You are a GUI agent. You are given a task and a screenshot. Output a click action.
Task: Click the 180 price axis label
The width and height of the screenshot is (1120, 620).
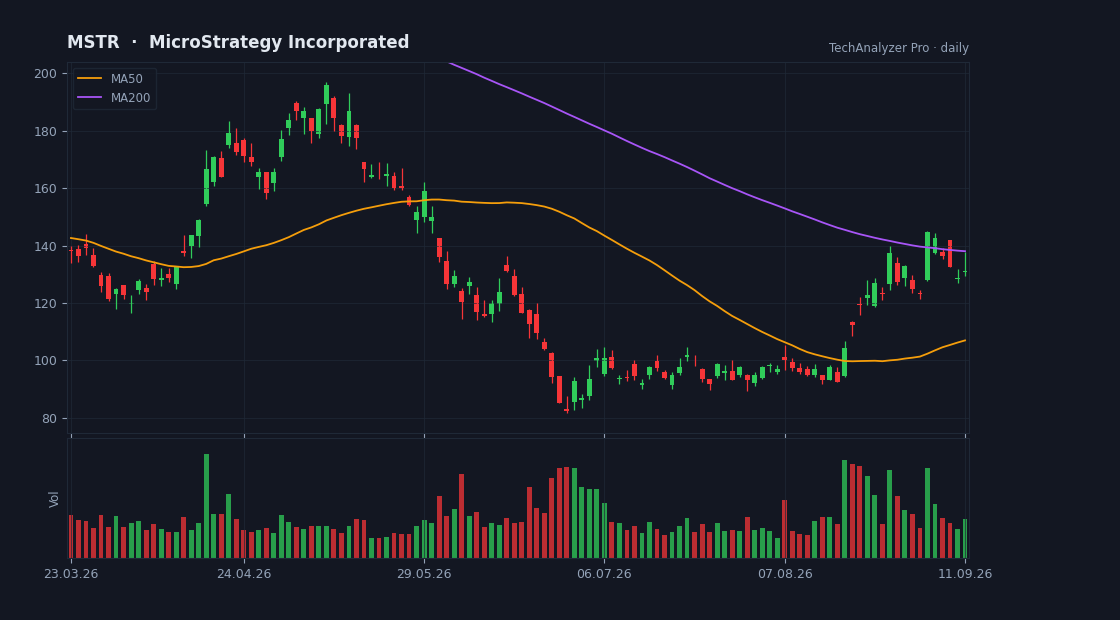click(48, 131)
